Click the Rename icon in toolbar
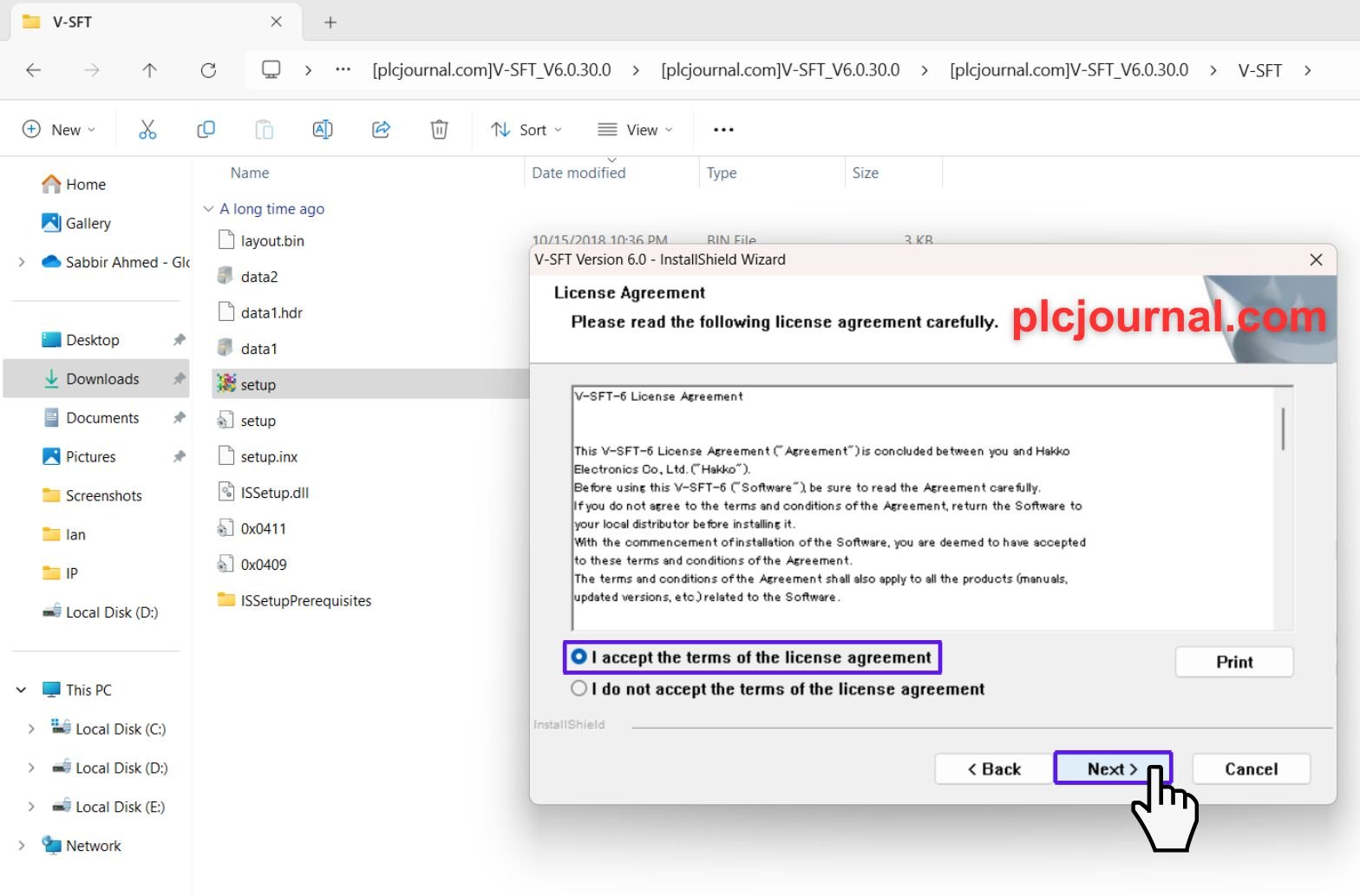The image size is (1360, 896). tap(323, 129)
